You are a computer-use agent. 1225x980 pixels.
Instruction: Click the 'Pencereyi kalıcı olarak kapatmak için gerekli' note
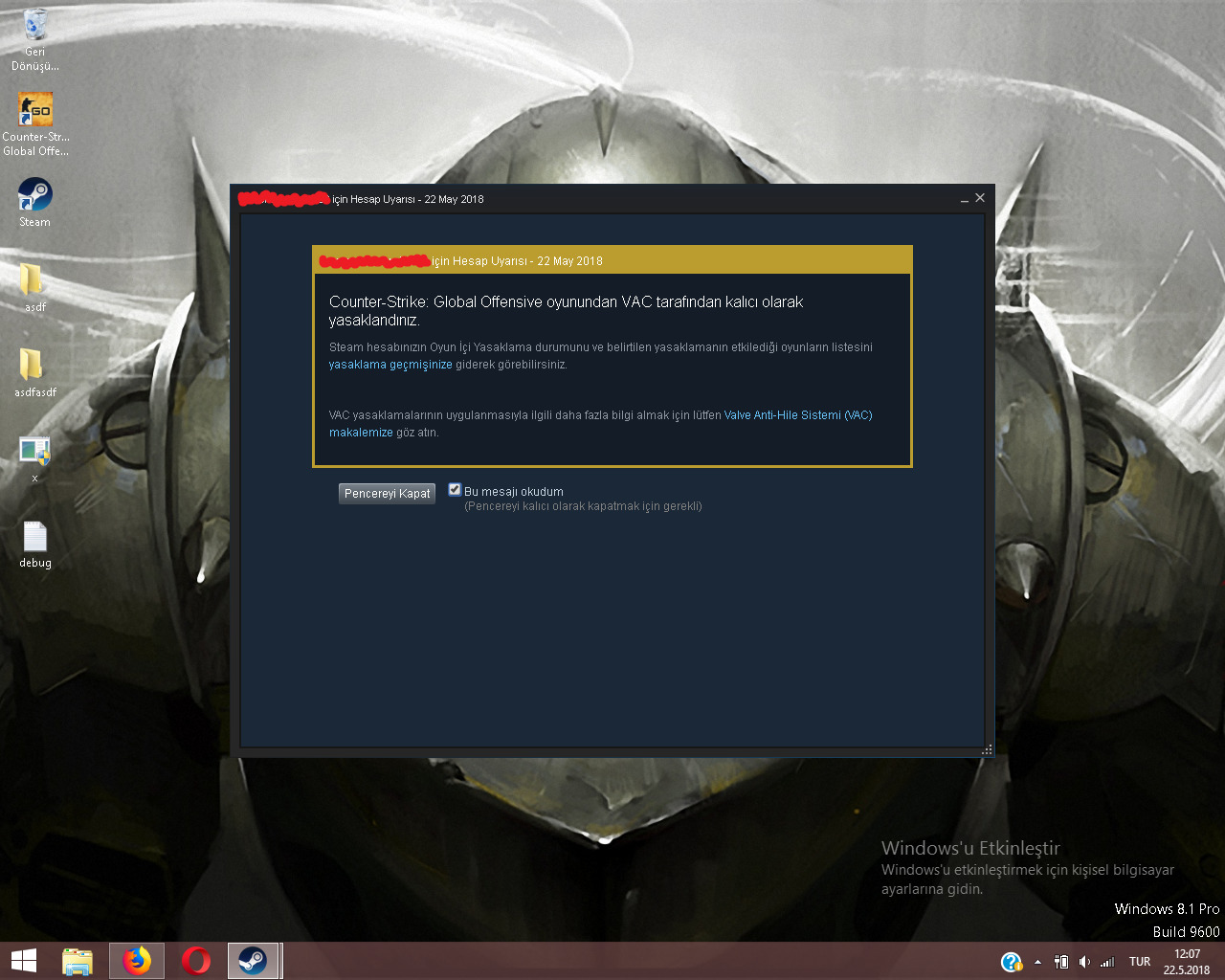tap(583, 506)
